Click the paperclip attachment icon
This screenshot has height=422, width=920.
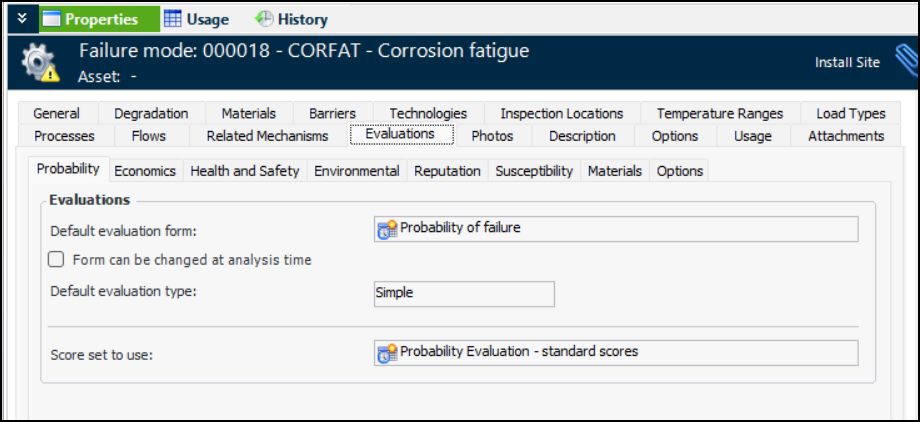click(x=906, y=62)
